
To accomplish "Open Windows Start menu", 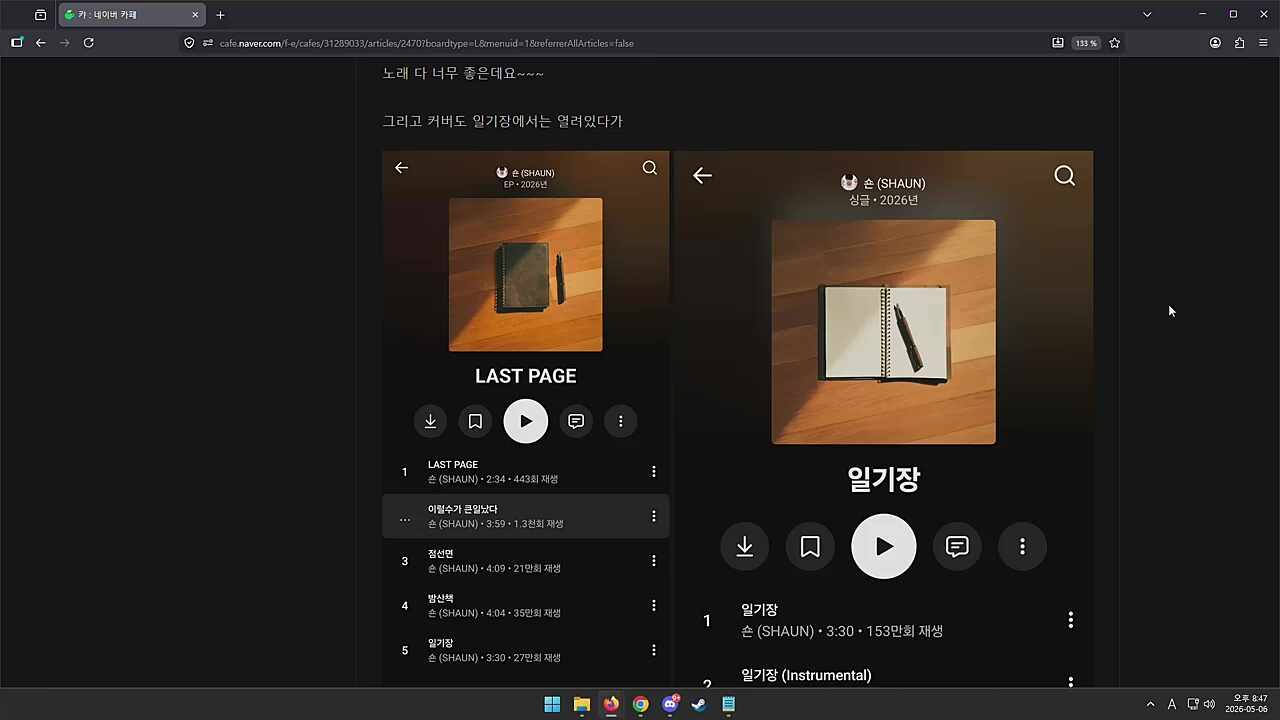I will (x=552, y=704).
